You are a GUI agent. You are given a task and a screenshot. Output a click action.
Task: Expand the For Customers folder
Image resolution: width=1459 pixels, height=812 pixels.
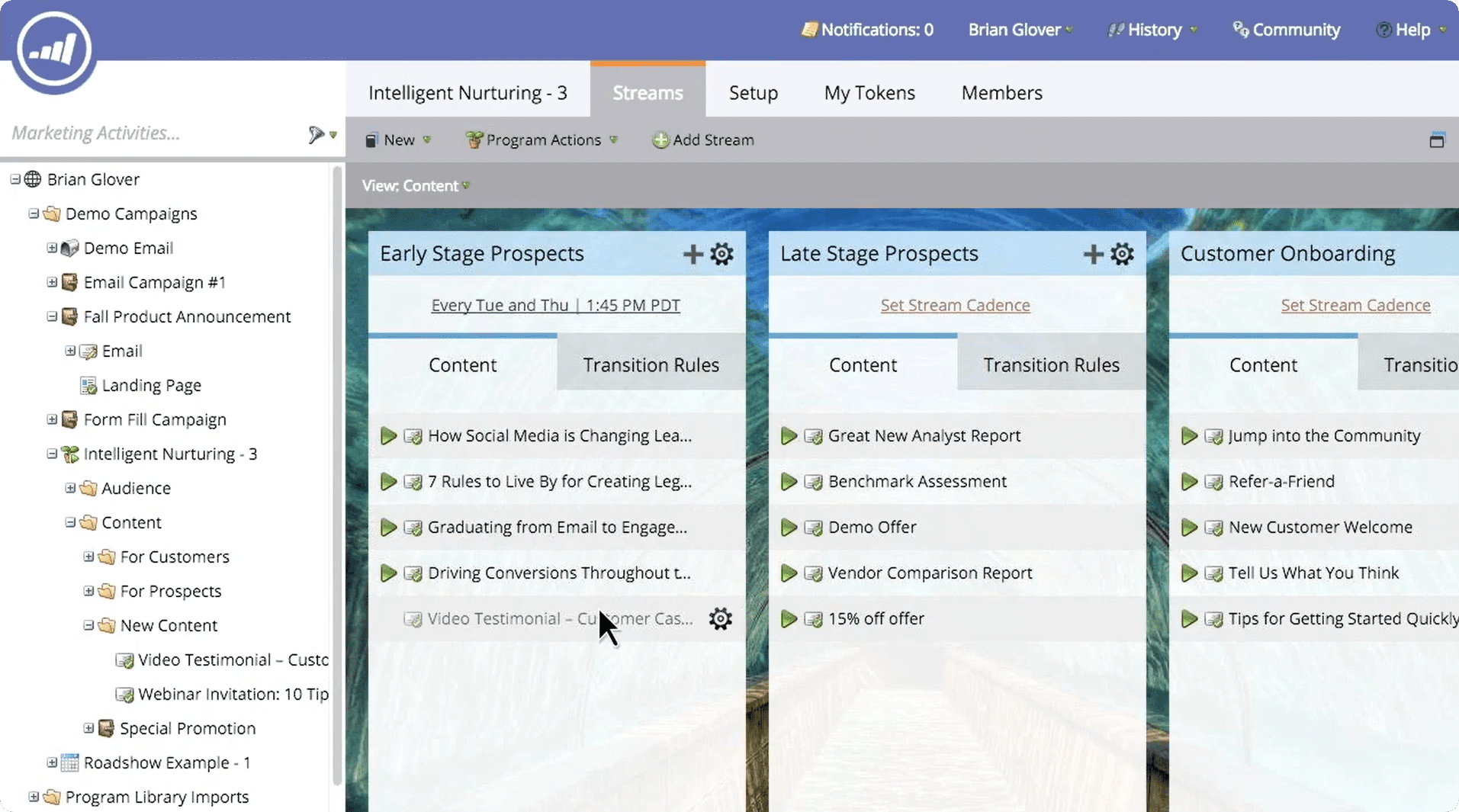coord(88,557)
